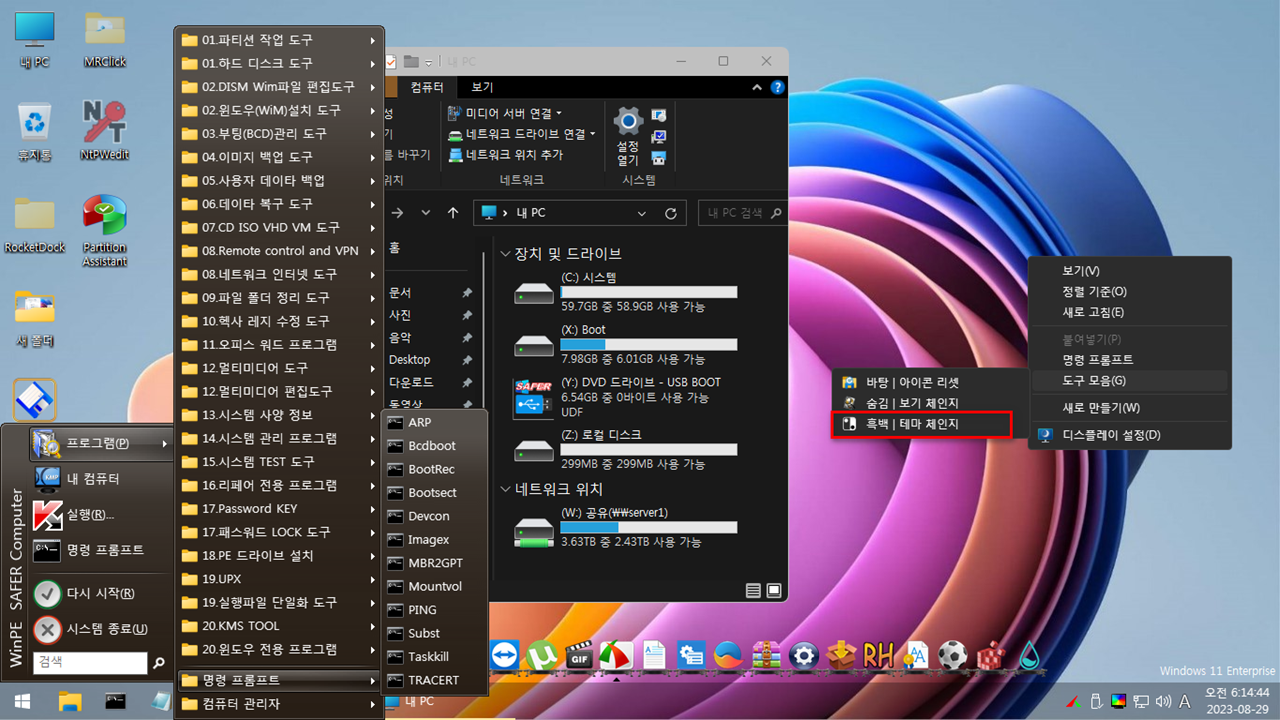Run PING from the command prompt submenu
This screenshot has height=720, width=1280.
click(x=435, y=610)
